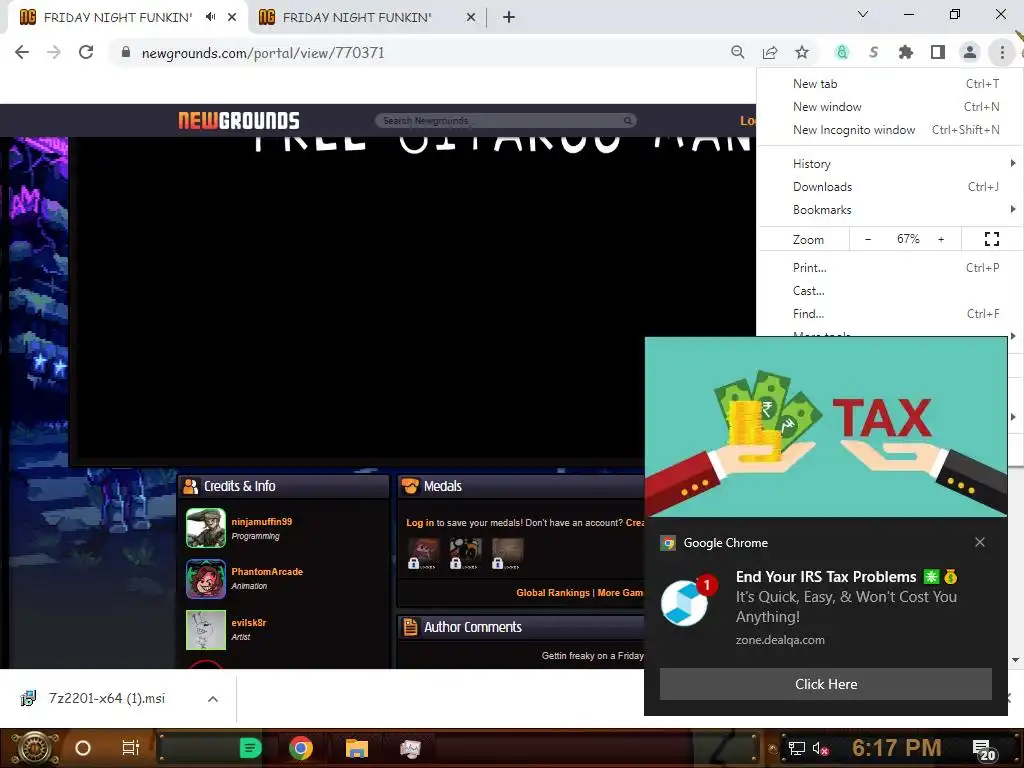
Task: Select the third locked medal
Action: click(x=507, y=554)
